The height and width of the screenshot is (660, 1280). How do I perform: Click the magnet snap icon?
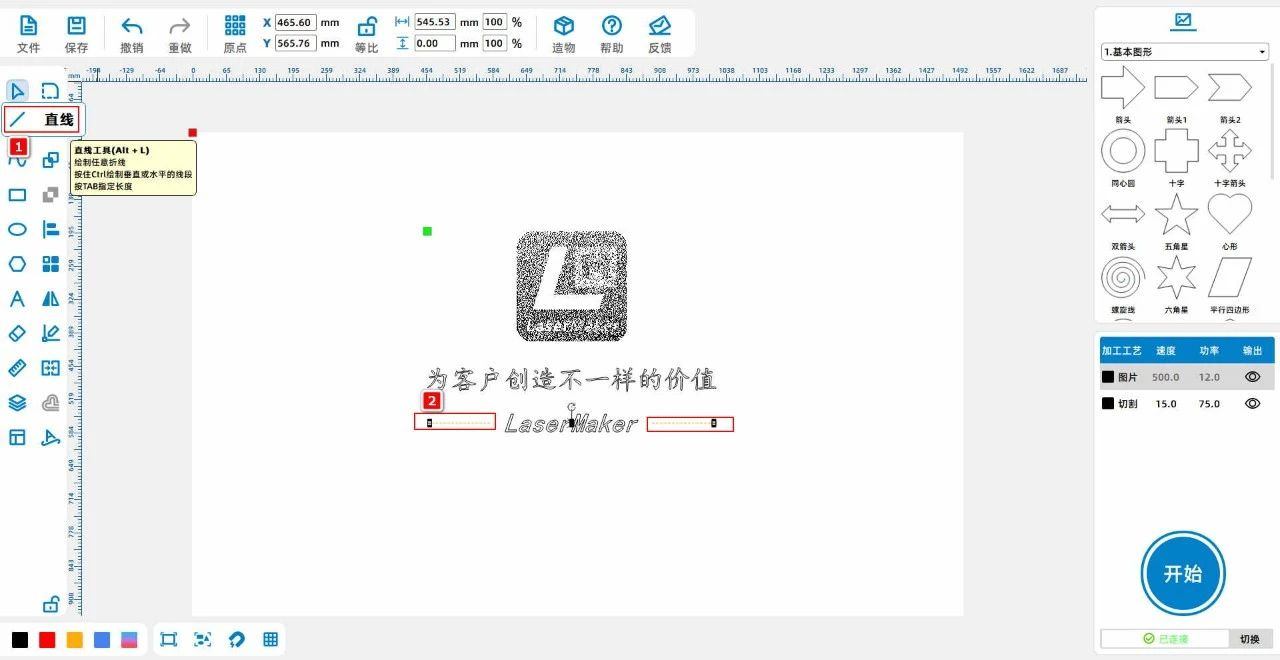click(x=236, y=640)
